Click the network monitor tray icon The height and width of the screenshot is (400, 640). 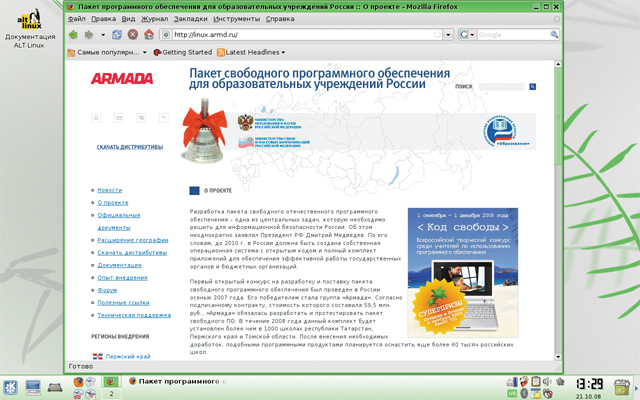[x=512, y=382]
